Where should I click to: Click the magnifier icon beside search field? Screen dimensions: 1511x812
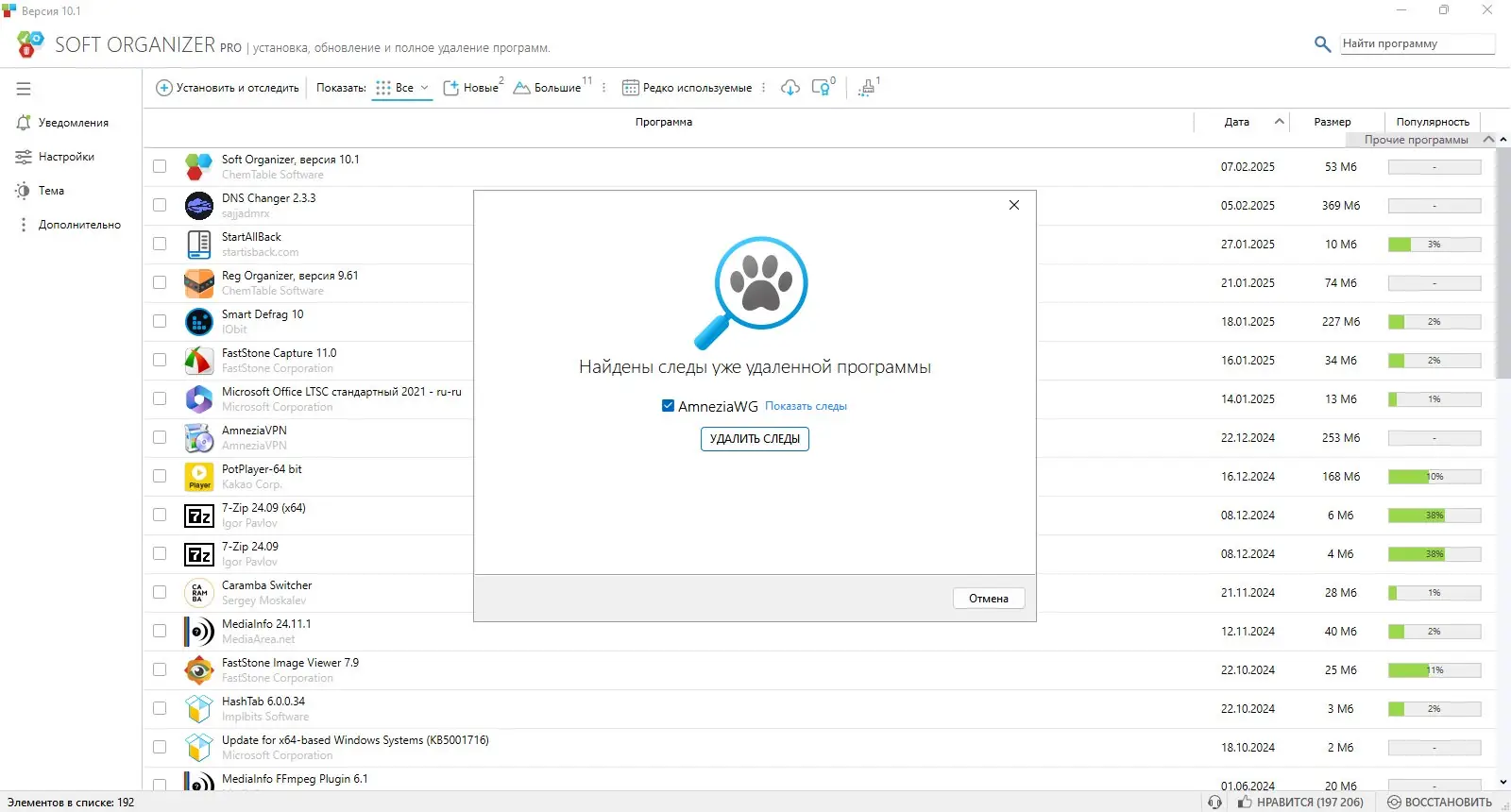point(1322,43)
